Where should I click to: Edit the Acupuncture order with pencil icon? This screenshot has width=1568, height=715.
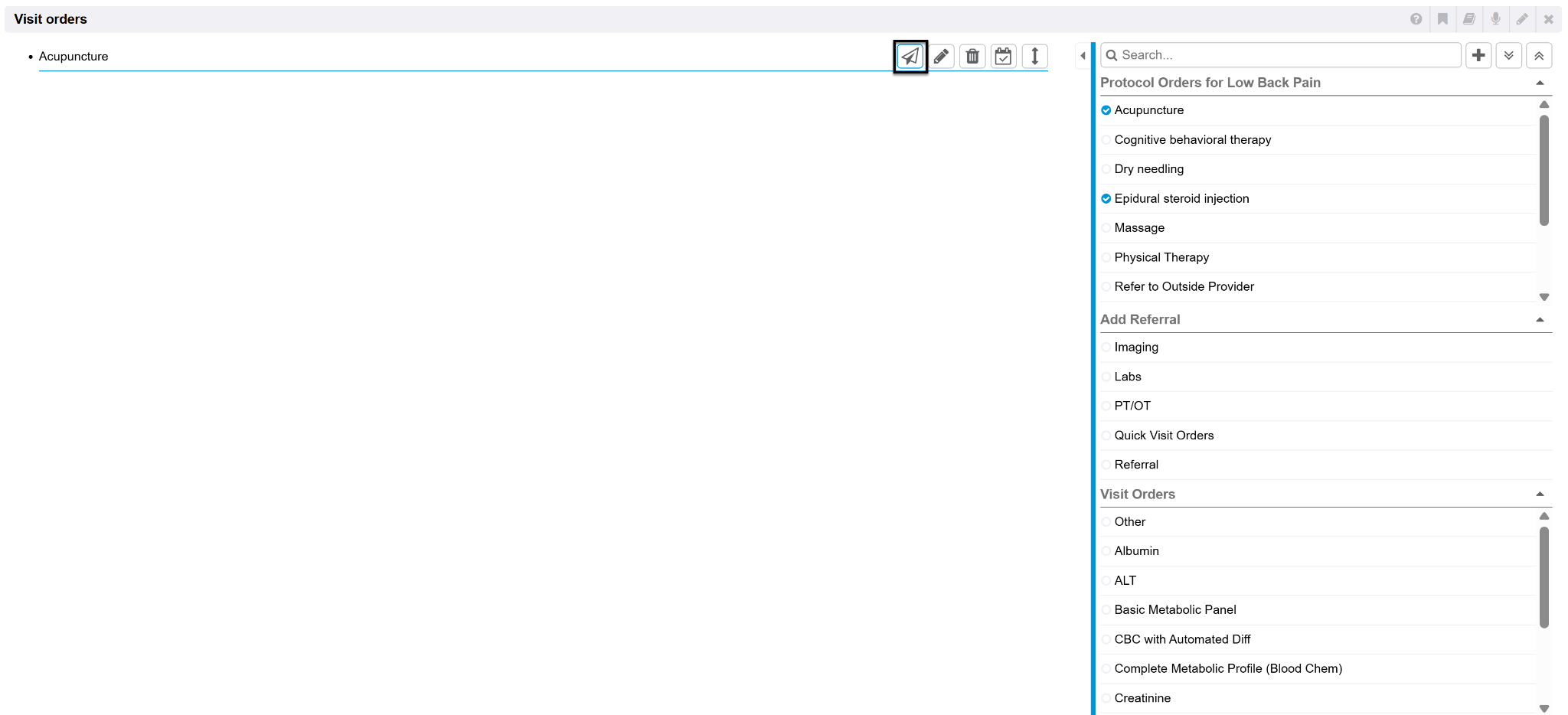941,57
